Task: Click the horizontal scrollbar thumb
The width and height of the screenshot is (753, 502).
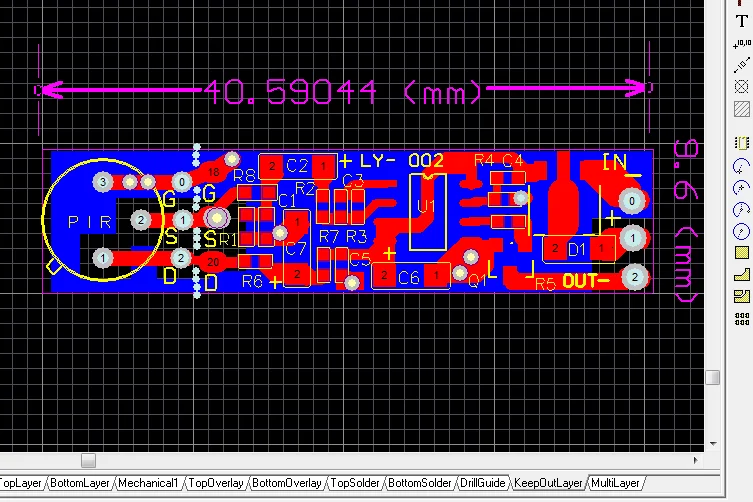Action: (88, 461)
